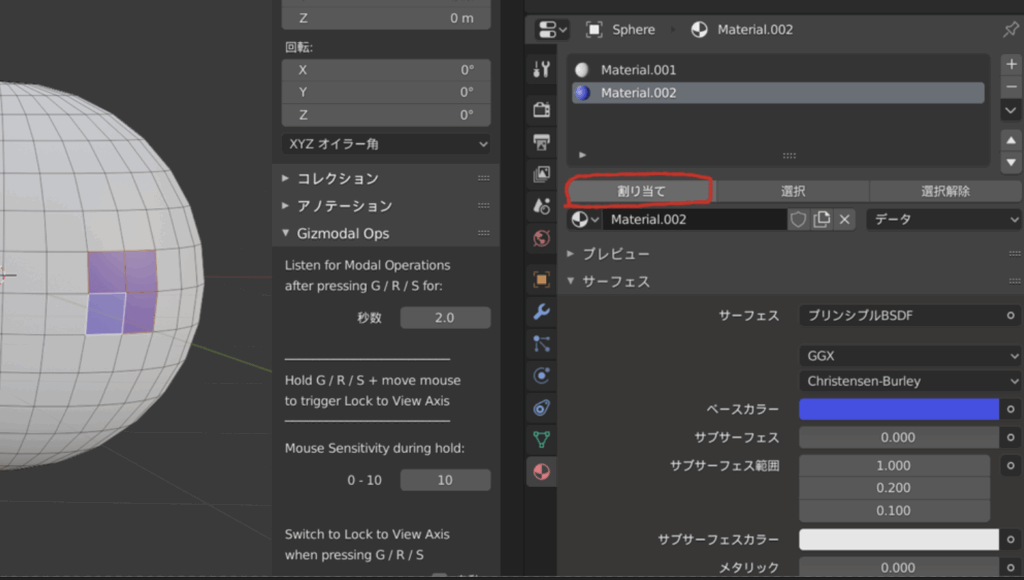Screen dimensions: 1024x580
Task: Switch to Render properties tab
Action: point(541,109)
